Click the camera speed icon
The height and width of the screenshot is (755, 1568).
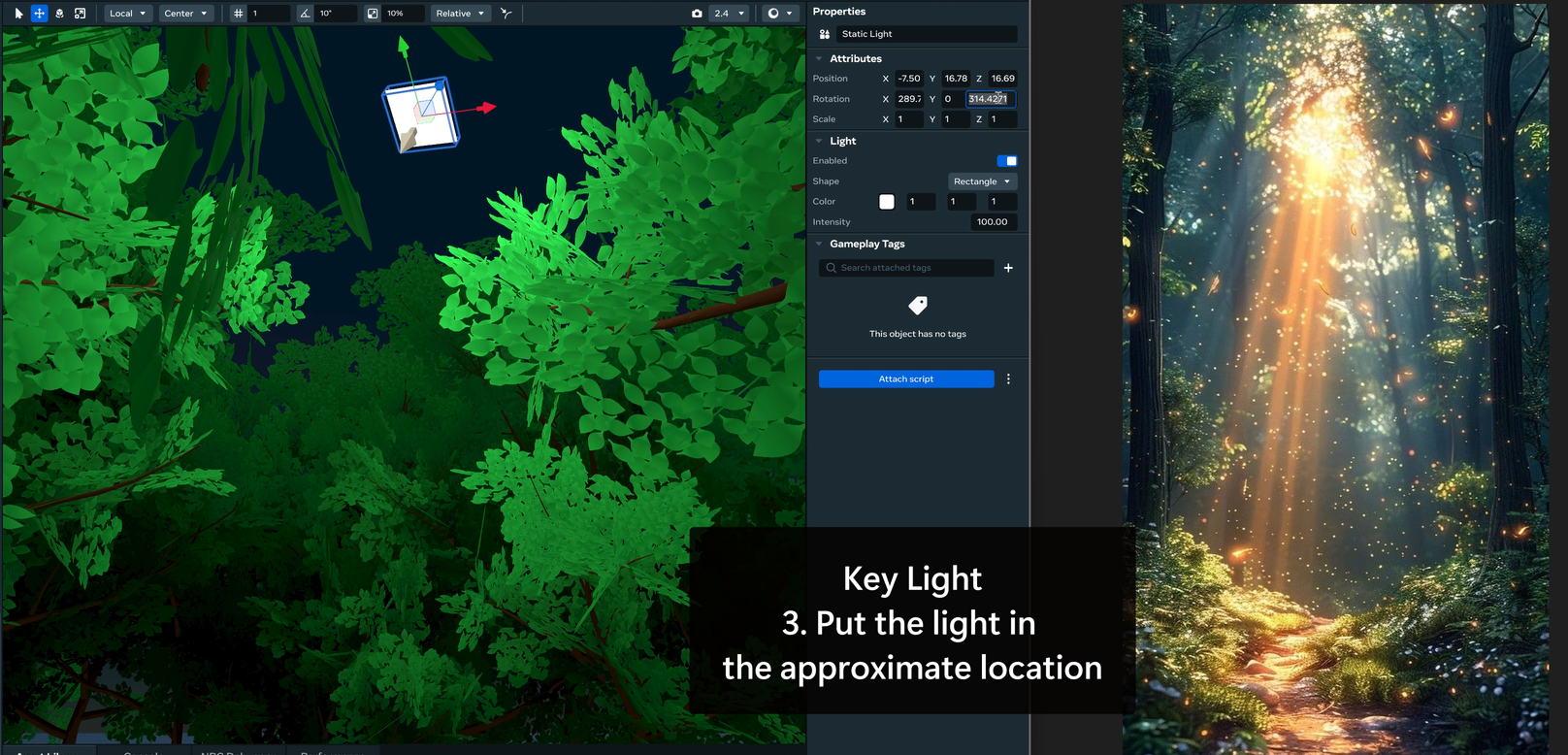pyautogui.click(x=697, y=14)
